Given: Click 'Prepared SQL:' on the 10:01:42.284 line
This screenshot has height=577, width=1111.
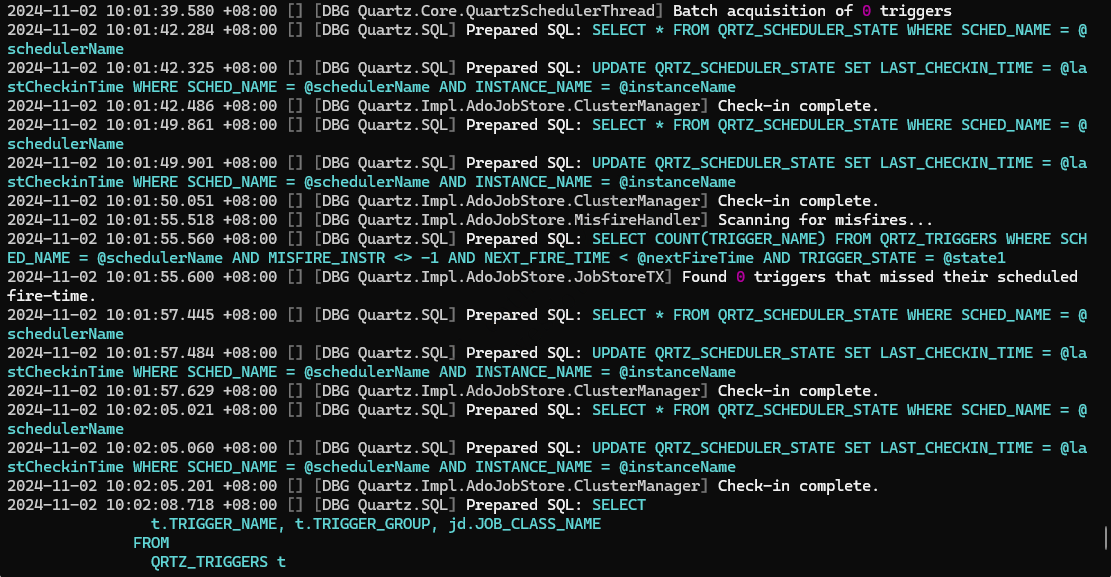Looking at the screenshot, I should point(524,30).
